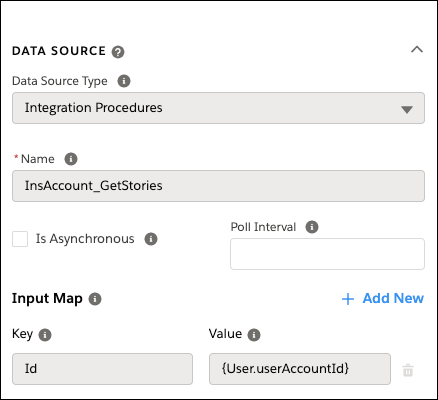Click the Input Map heading text

click(47, 298)
